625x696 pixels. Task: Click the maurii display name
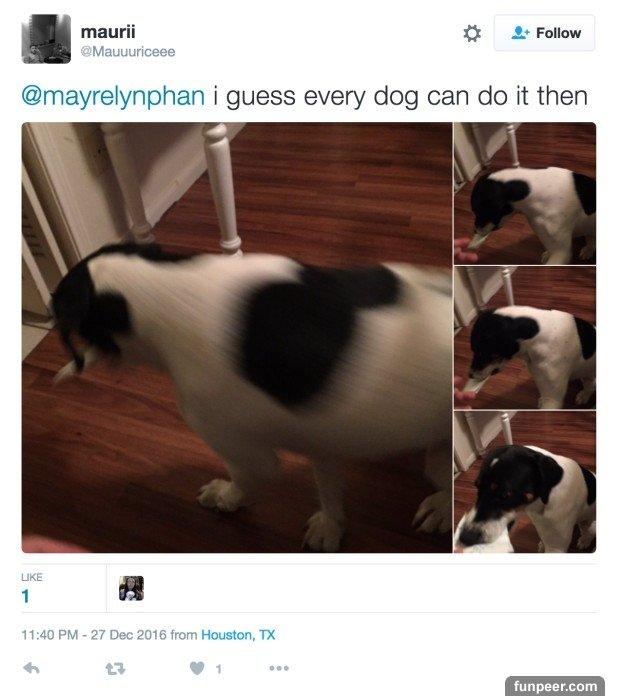pos(108,32)
